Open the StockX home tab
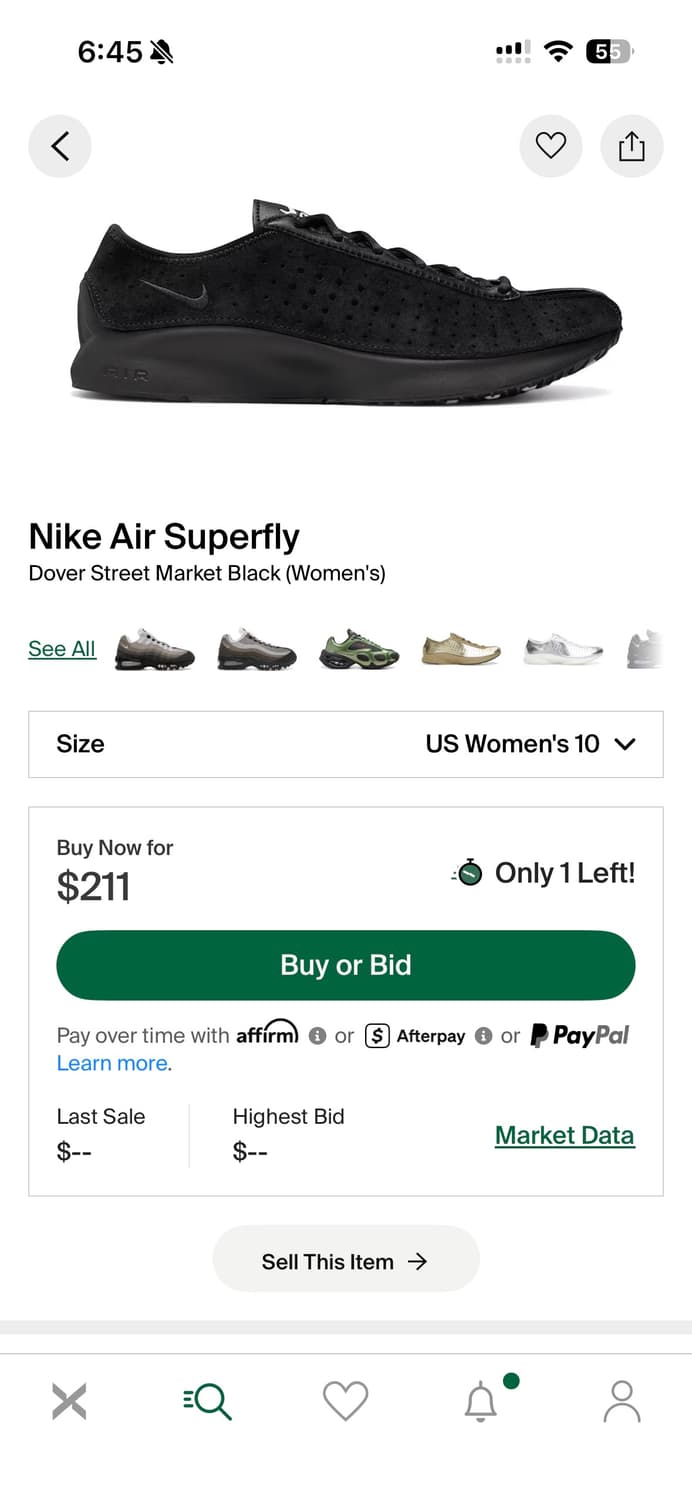 (69, 1401)
